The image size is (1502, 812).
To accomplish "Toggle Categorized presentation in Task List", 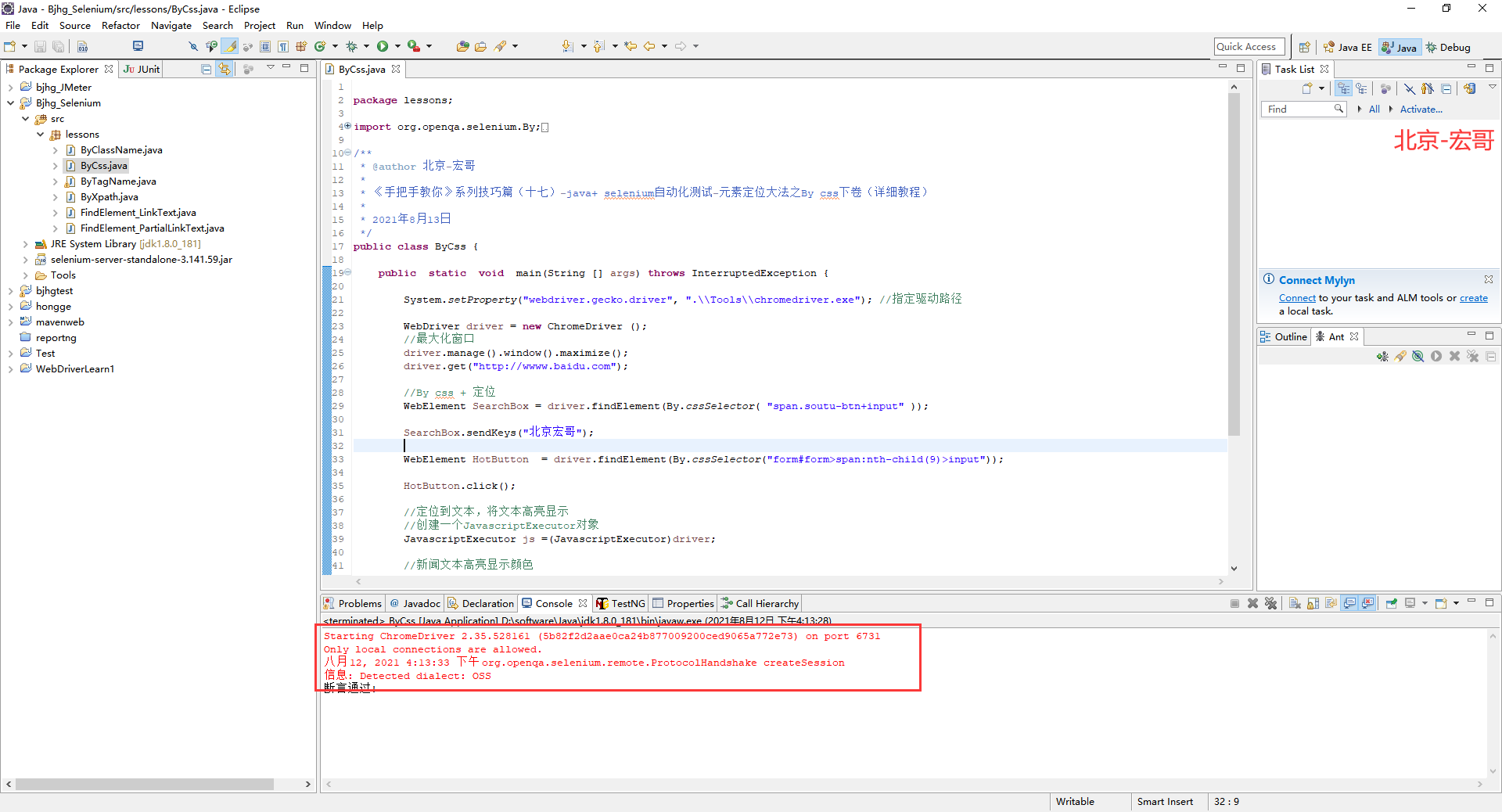I will [1343, 88].
